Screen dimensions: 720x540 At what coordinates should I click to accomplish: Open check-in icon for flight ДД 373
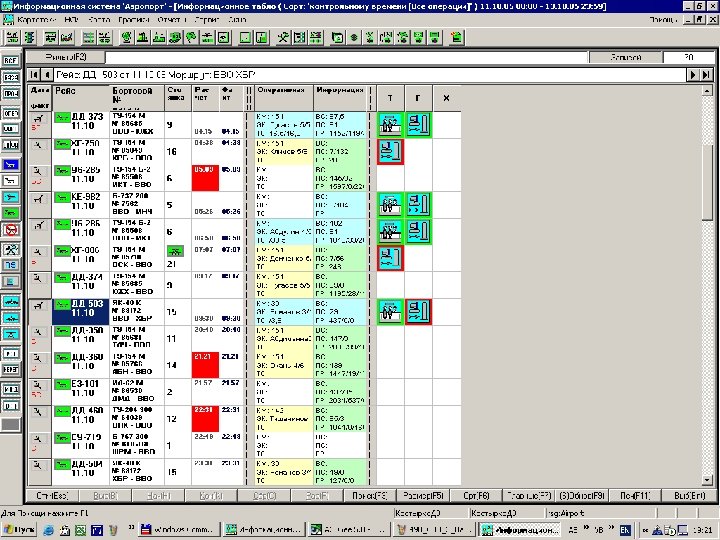coord(390,124)
